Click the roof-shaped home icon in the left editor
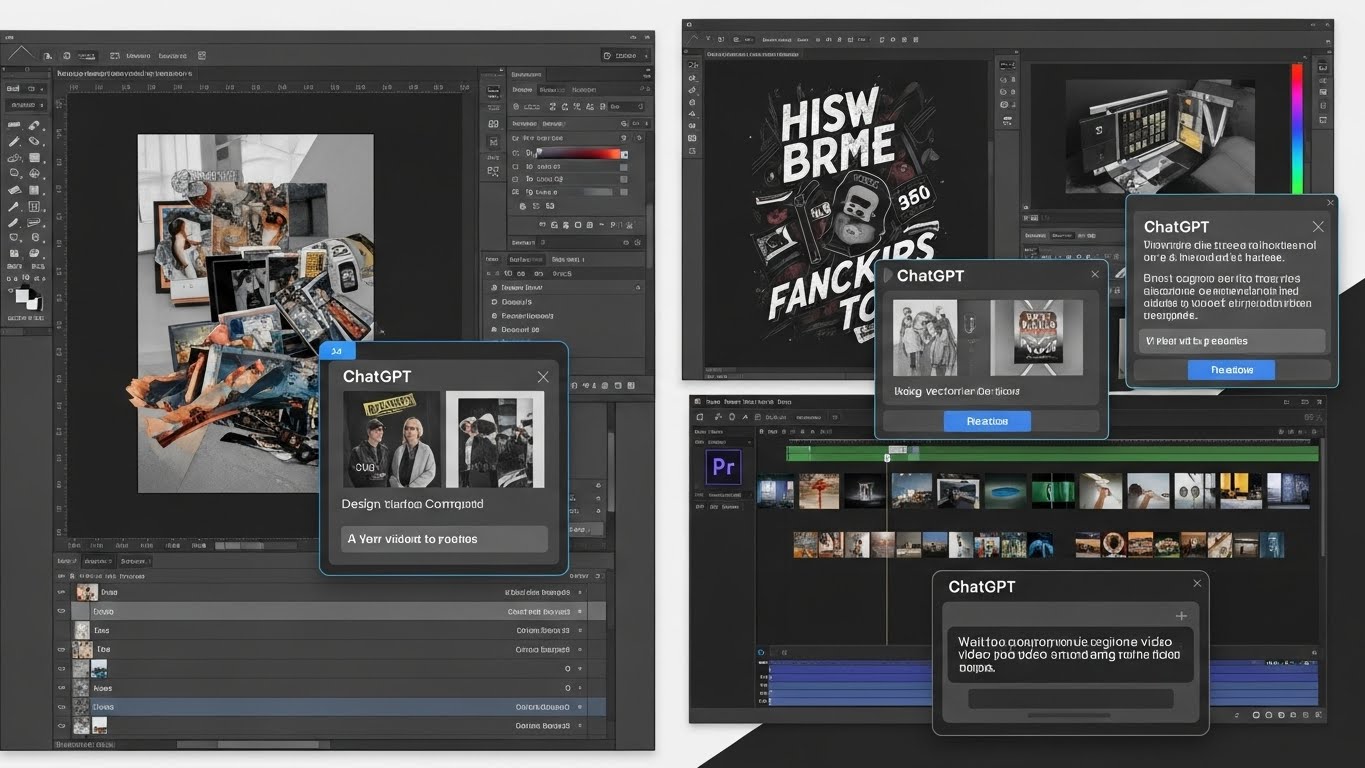This screenshot has width=1365, height=768. tap(20, 53)
